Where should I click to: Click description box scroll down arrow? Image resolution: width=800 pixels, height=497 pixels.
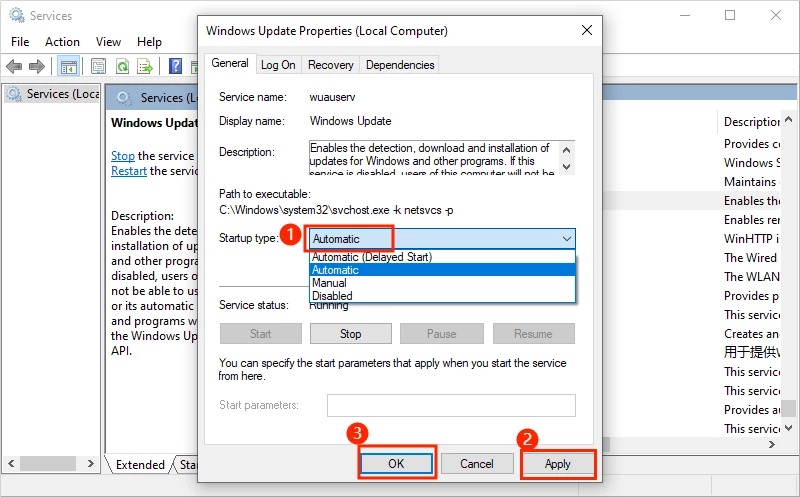coord(566,167)
